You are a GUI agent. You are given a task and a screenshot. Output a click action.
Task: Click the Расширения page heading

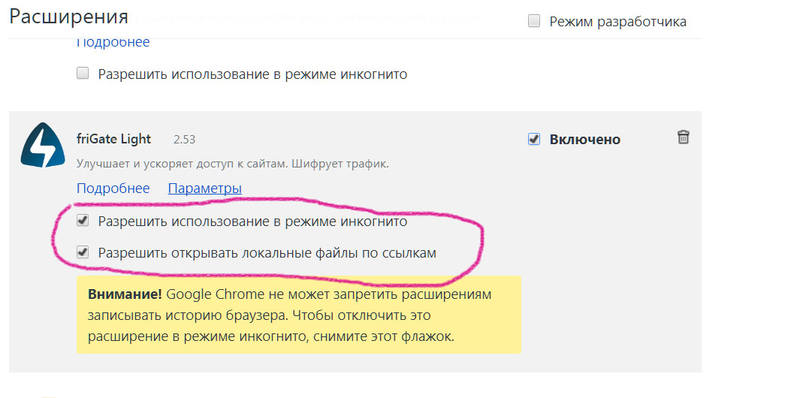68,17
